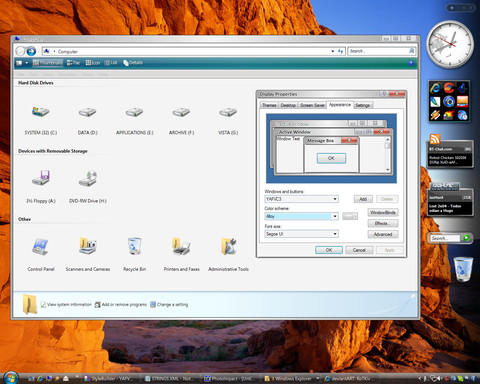Viewport: 480px width, 384px height.
Task: Switch to the Screen Saver tab
Action: pos(312,105)
